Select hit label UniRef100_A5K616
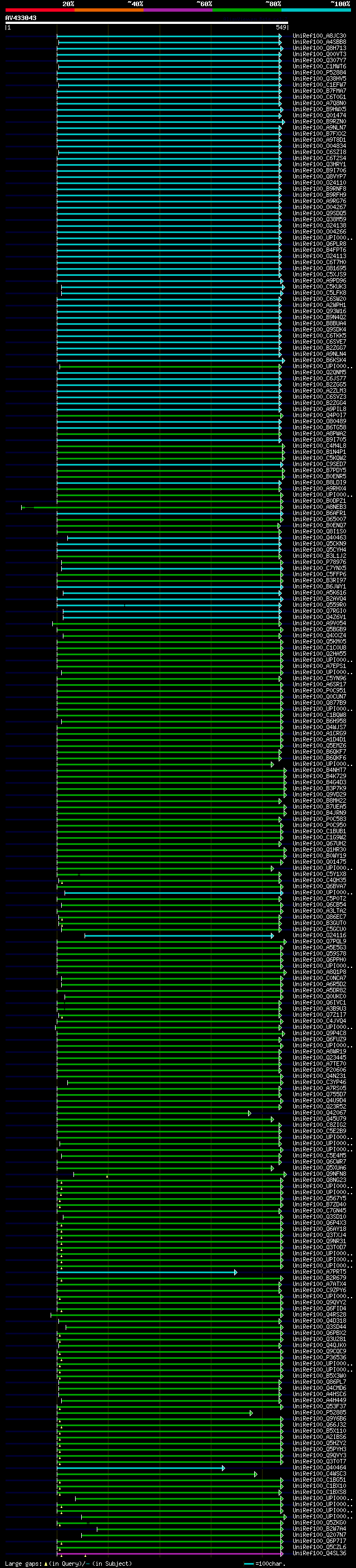The image size is (356, 1568). coord(319,593)
